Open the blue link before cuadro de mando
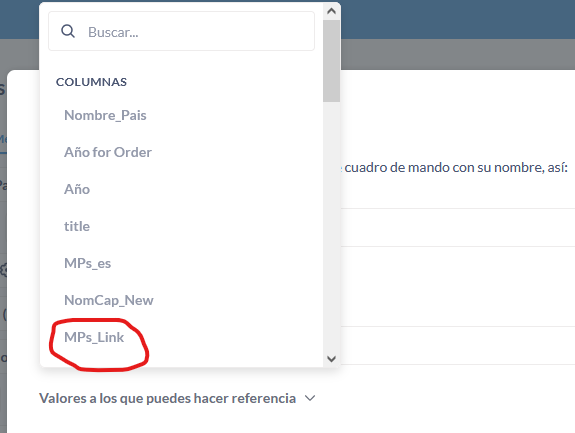 [x=341, y=168]
